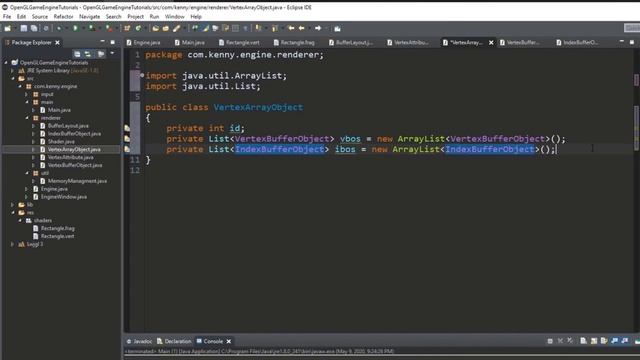Screen dimensions: 640x360
Task: Open the Source menu
Action: 40,16
